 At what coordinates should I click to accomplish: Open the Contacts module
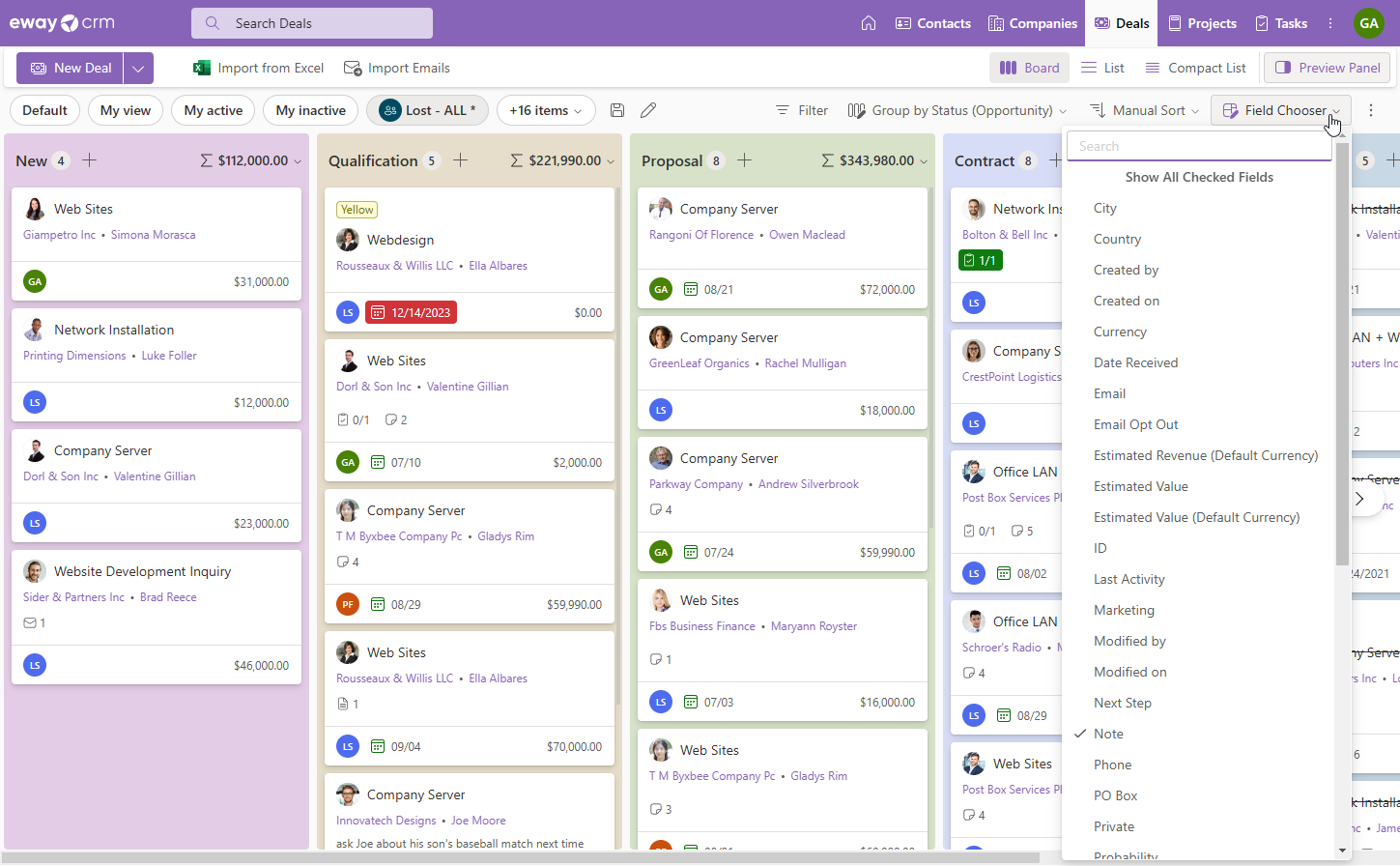[933, 23]
